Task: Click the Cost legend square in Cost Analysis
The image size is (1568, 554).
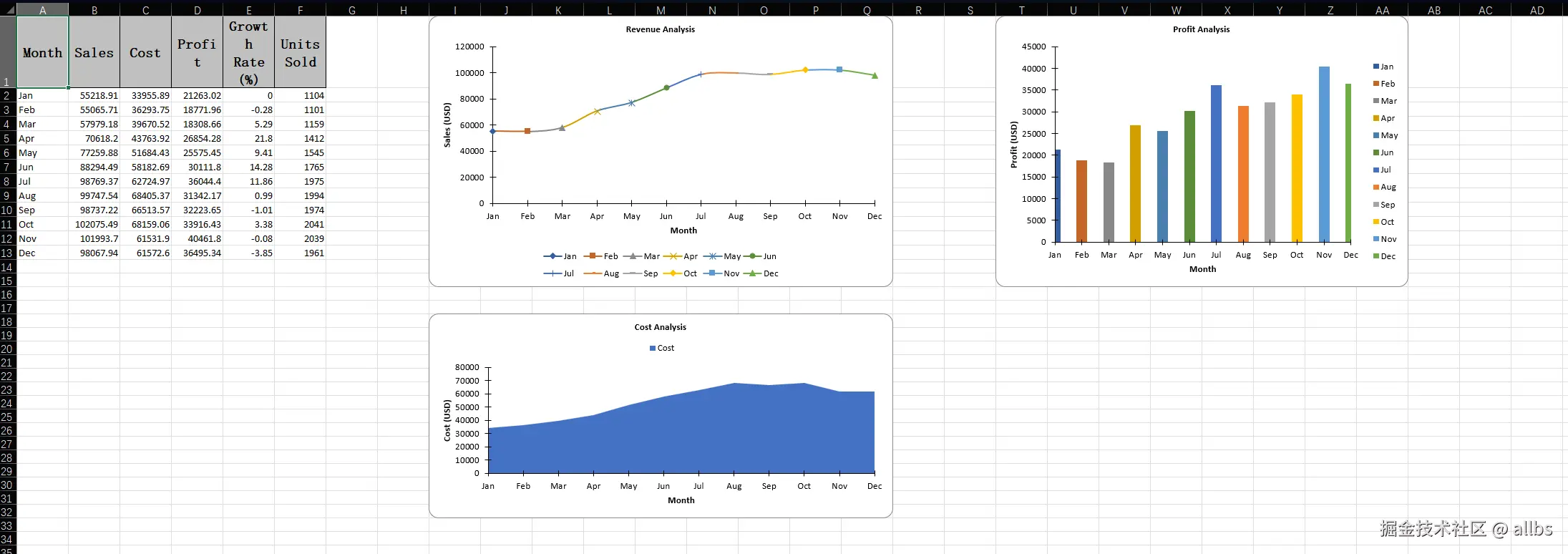Action: click(x=653, y=349)
